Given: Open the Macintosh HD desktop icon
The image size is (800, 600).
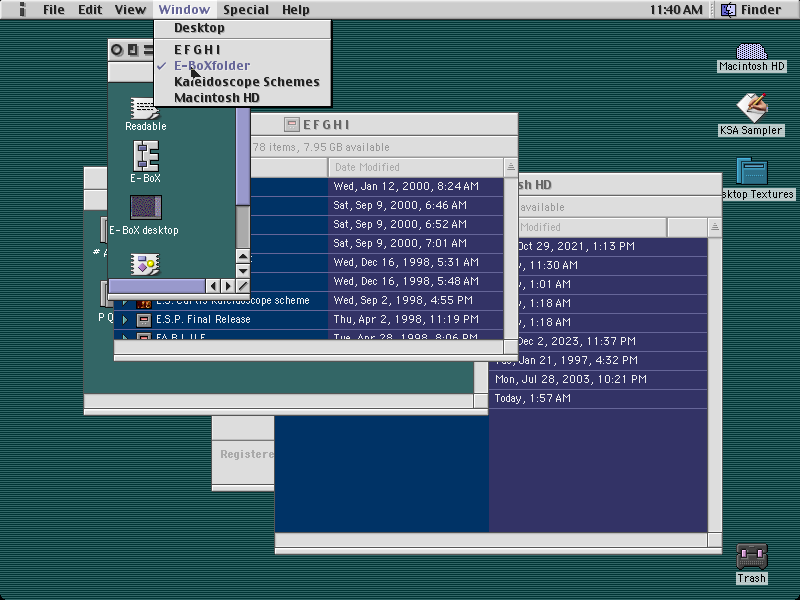Looking at the screenshot, I should click(752, 51).
